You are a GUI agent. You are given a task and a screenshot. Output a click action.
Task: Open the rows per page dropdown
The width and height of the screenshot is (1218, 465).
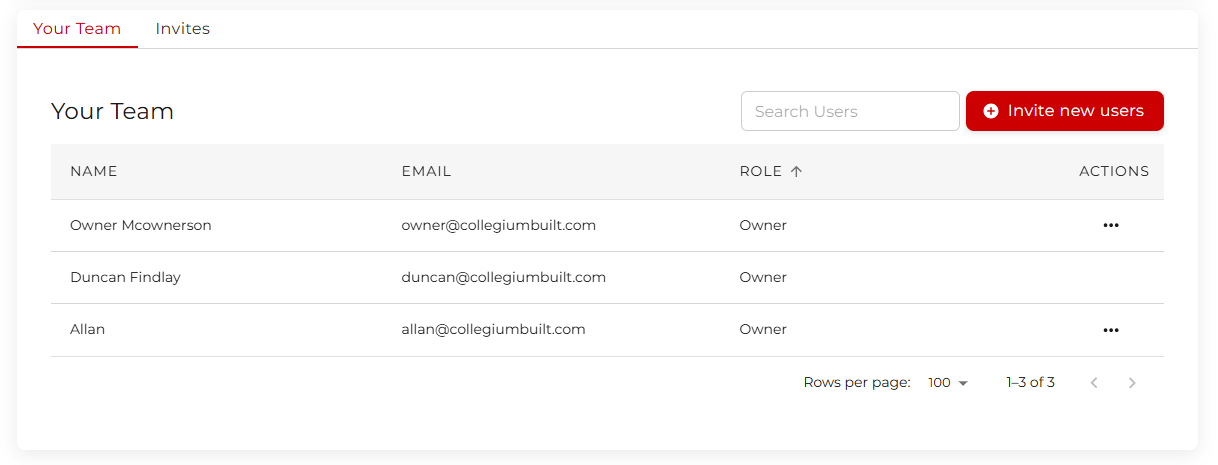[948, 383]
